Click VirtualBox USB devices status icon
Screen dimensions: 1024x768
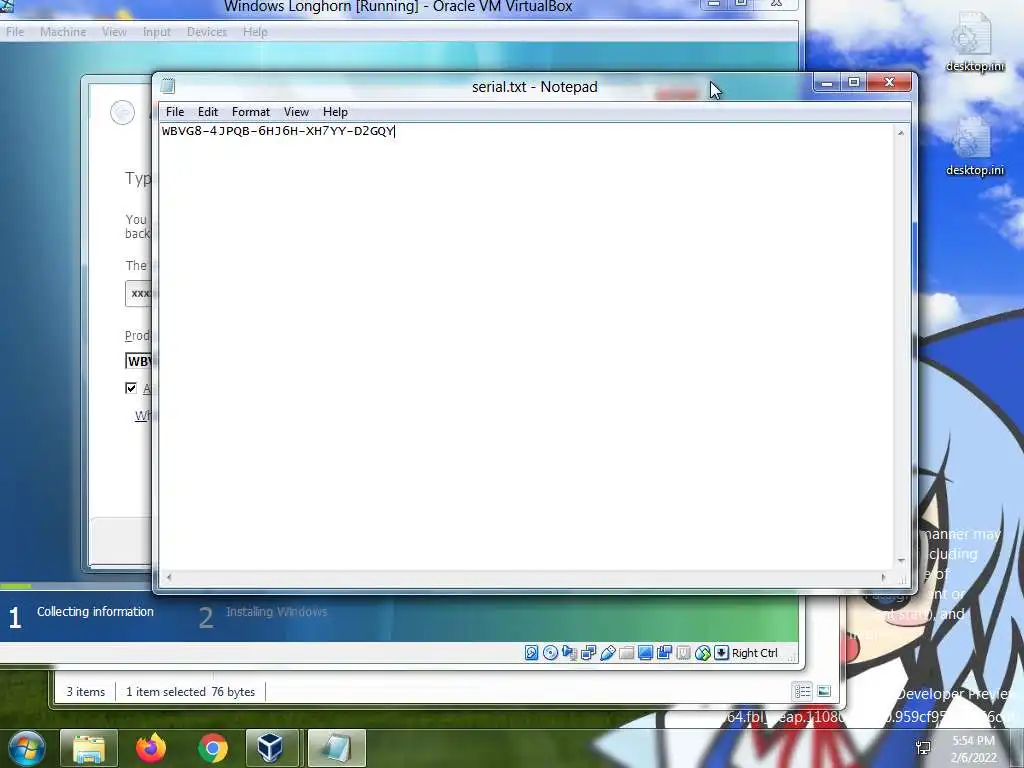607,652
